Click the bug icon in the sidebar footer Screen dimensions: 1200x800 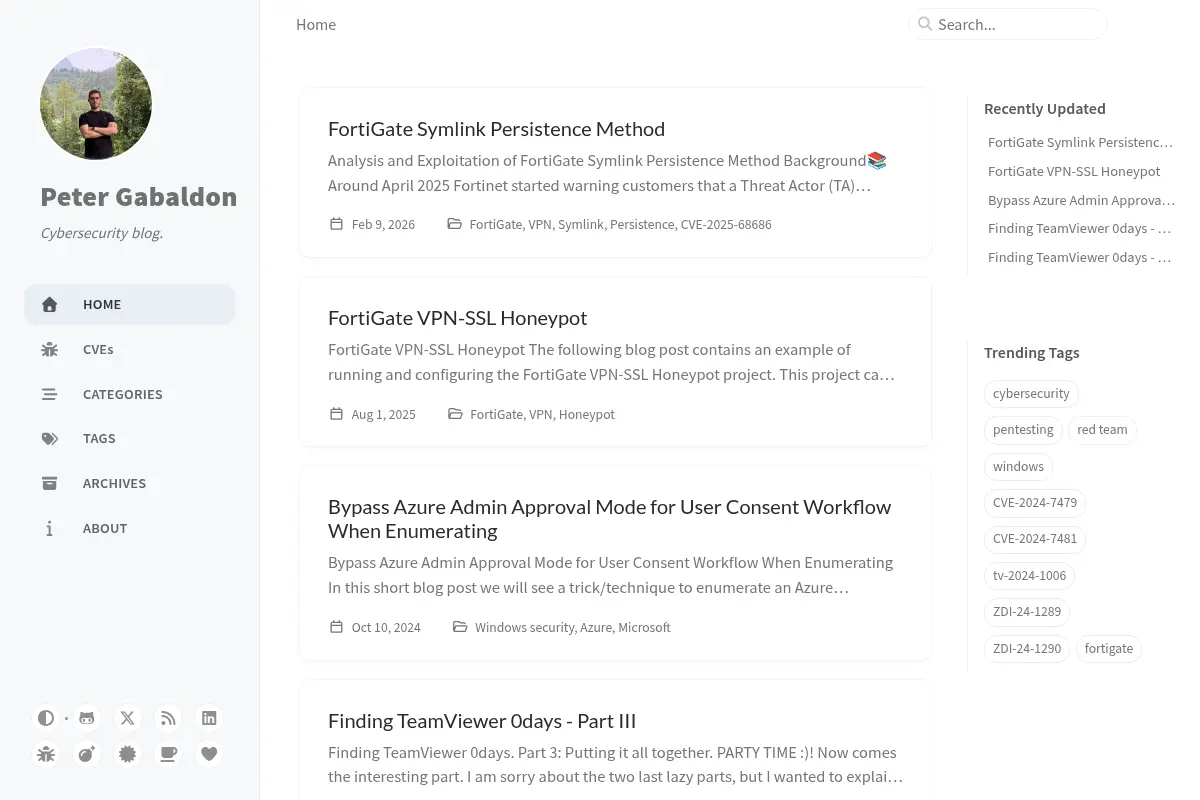46,754
